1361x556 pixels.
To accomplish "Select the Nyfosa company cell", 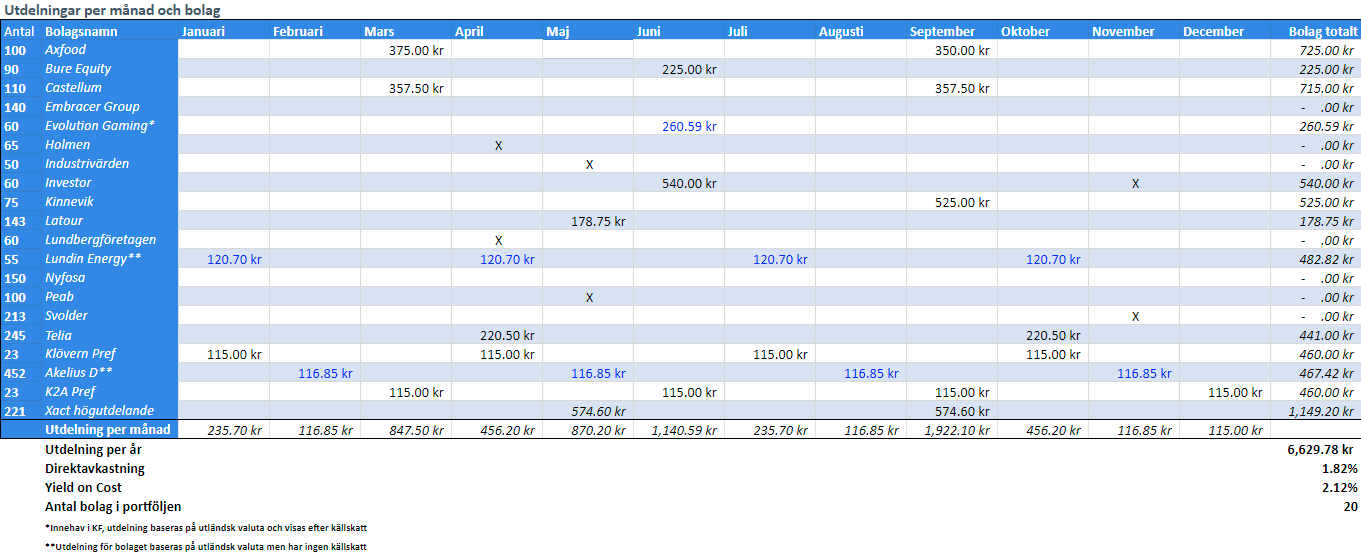I will 110,278.
